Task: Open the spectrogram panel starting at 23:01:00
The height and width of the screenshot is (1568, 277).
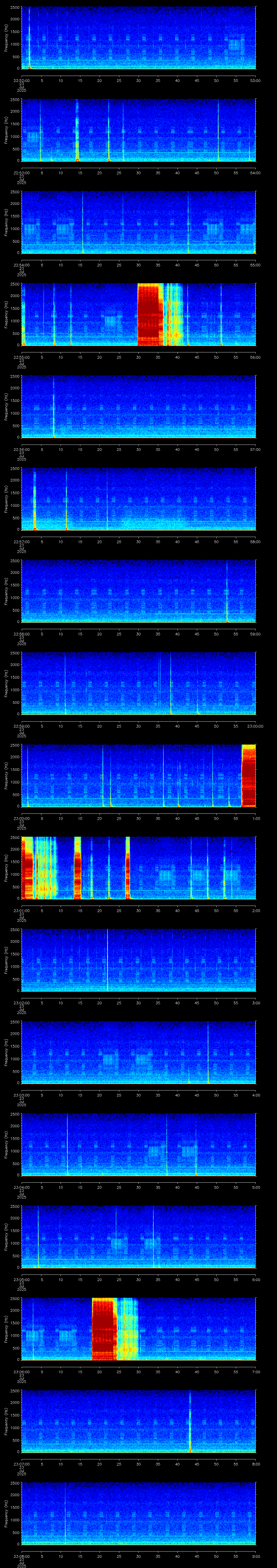Action: click(x=139, y=869)
